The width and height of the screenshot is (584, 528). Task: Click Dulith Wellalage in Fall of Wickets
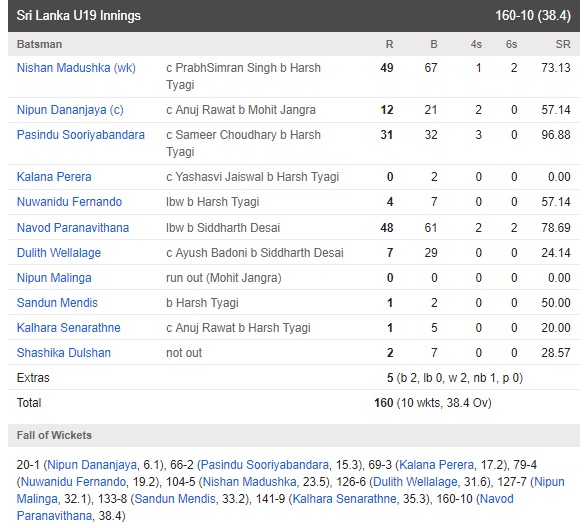tap(415, 482)
